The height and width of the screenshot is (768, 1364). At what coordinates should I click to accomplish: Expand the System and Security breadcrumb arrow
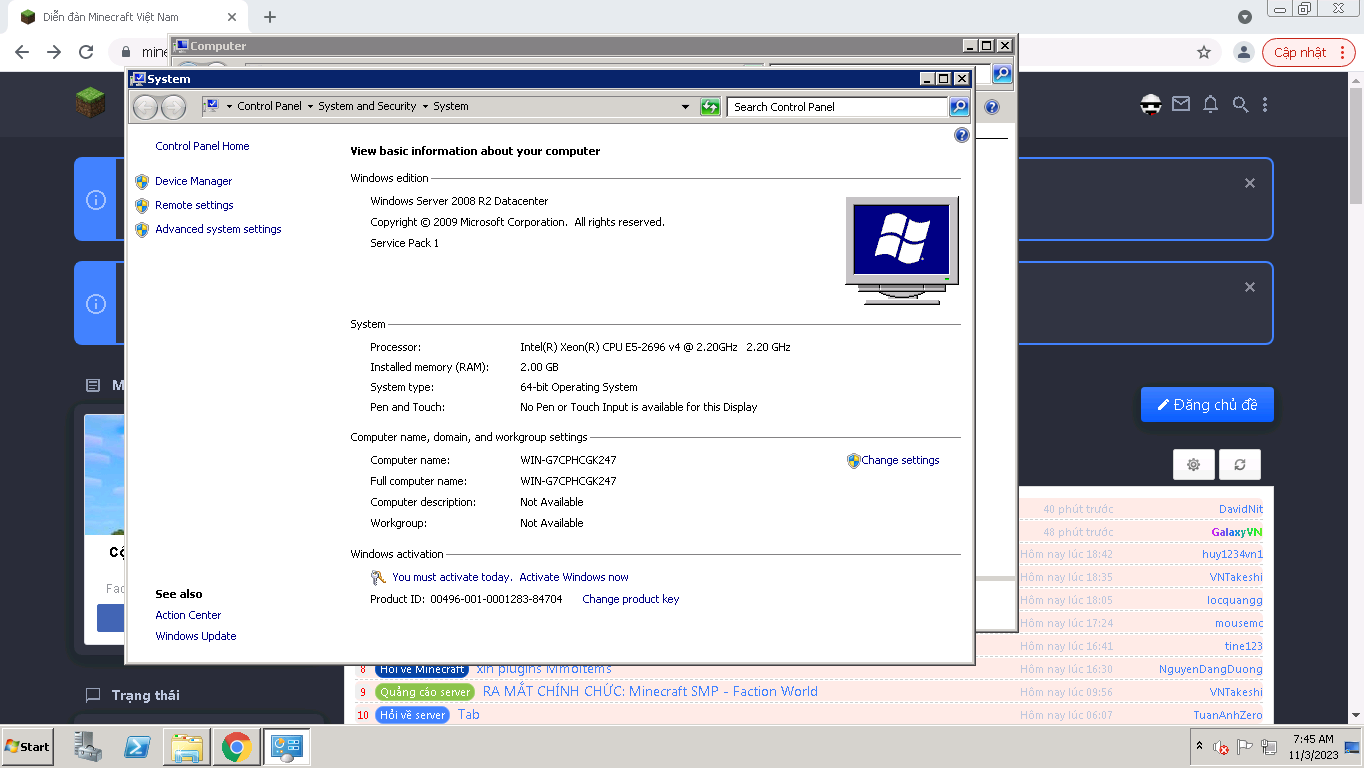[424, 106]
